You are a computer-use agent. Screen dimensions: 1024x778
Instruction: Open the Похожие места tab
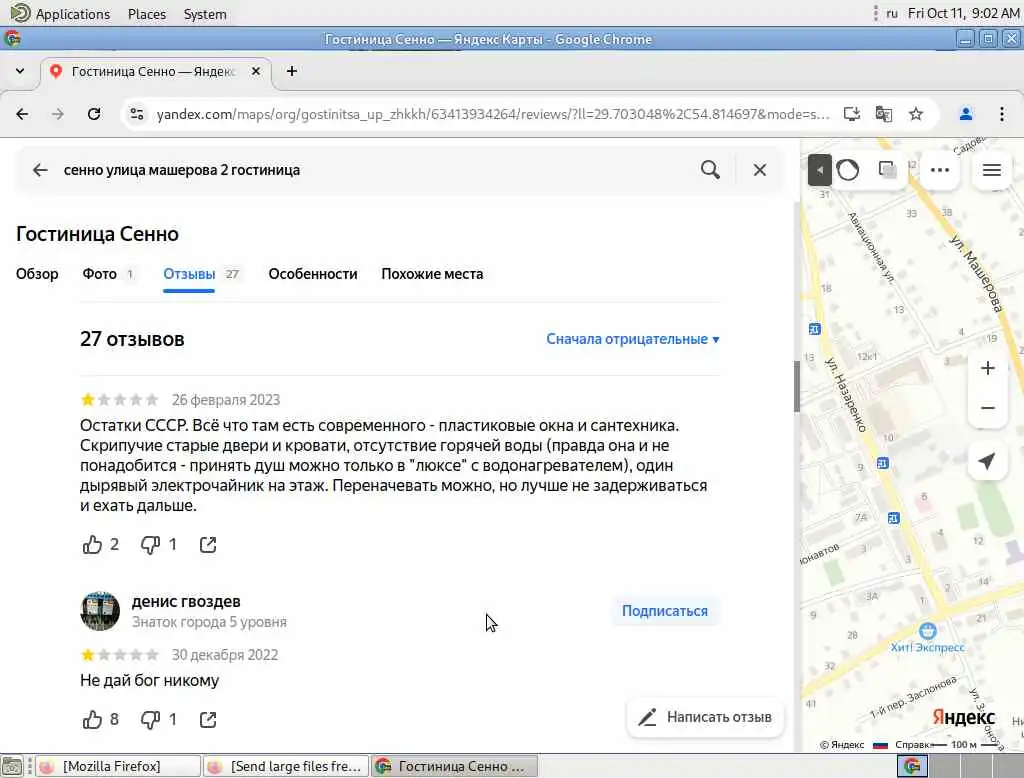click(432, 274)
